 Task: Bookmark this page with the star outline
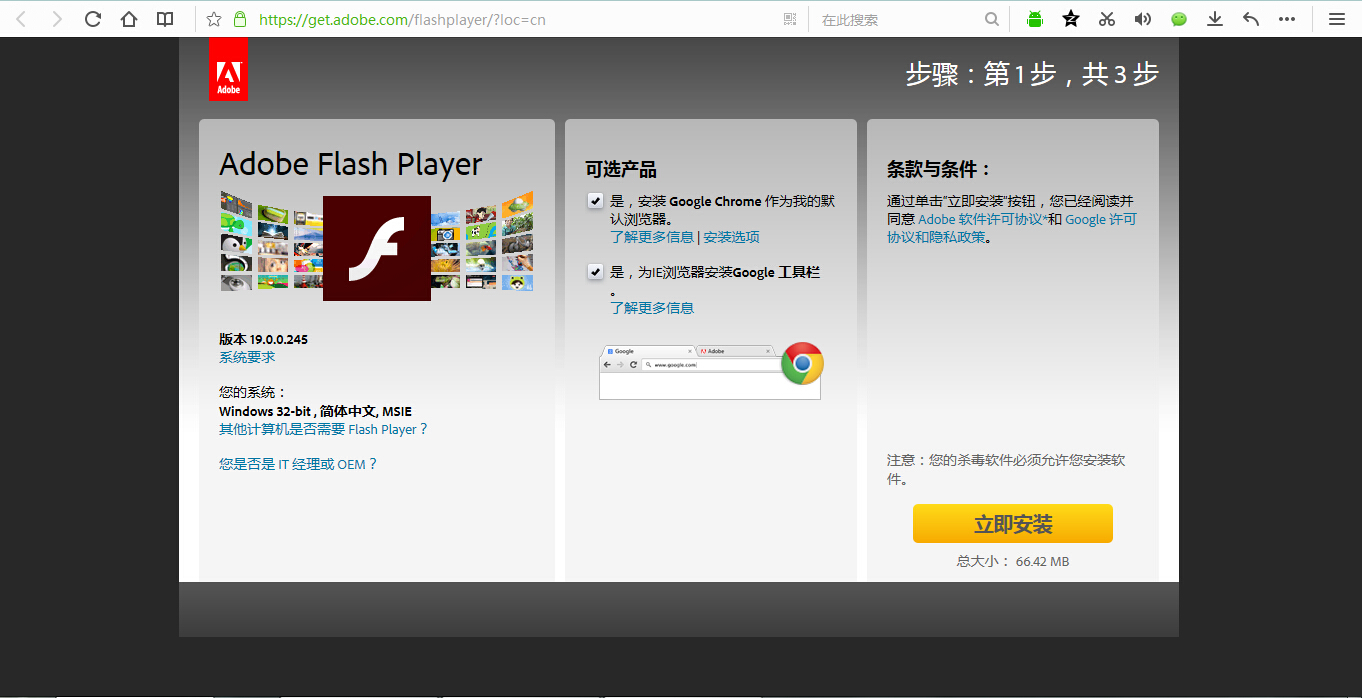point(214,19)
